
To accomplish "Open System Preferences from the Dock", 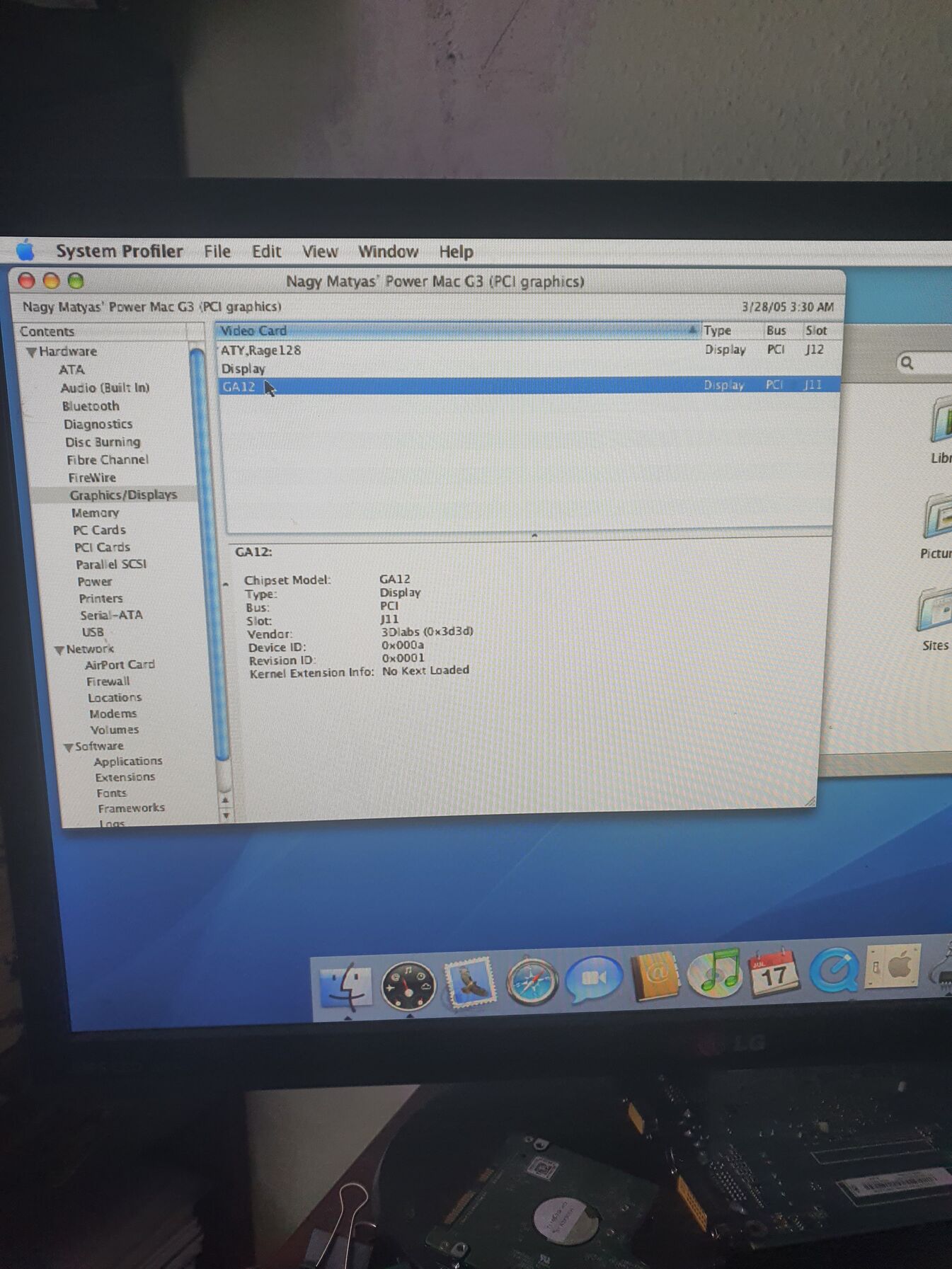I will (894, 966).
